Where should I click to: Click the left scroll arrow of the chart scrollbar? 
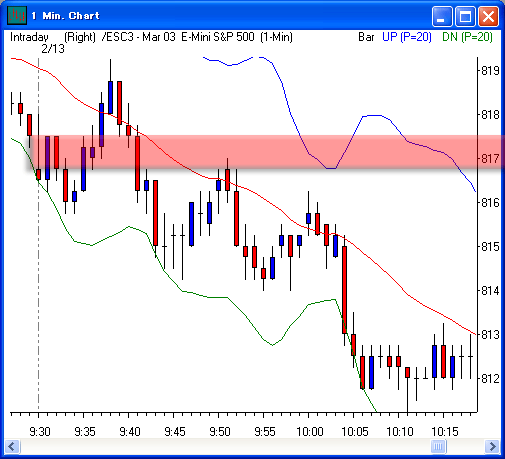[x=13, y=446]
